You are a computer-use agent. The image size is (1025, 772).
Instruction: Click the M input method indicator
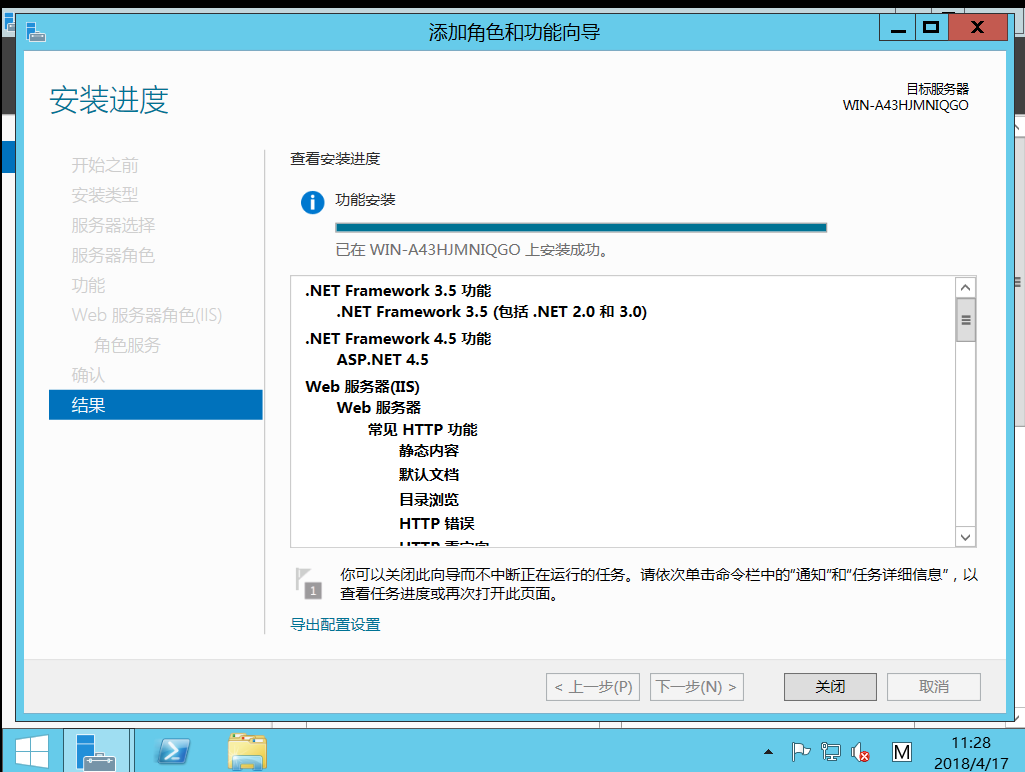[x=901, y=752]
